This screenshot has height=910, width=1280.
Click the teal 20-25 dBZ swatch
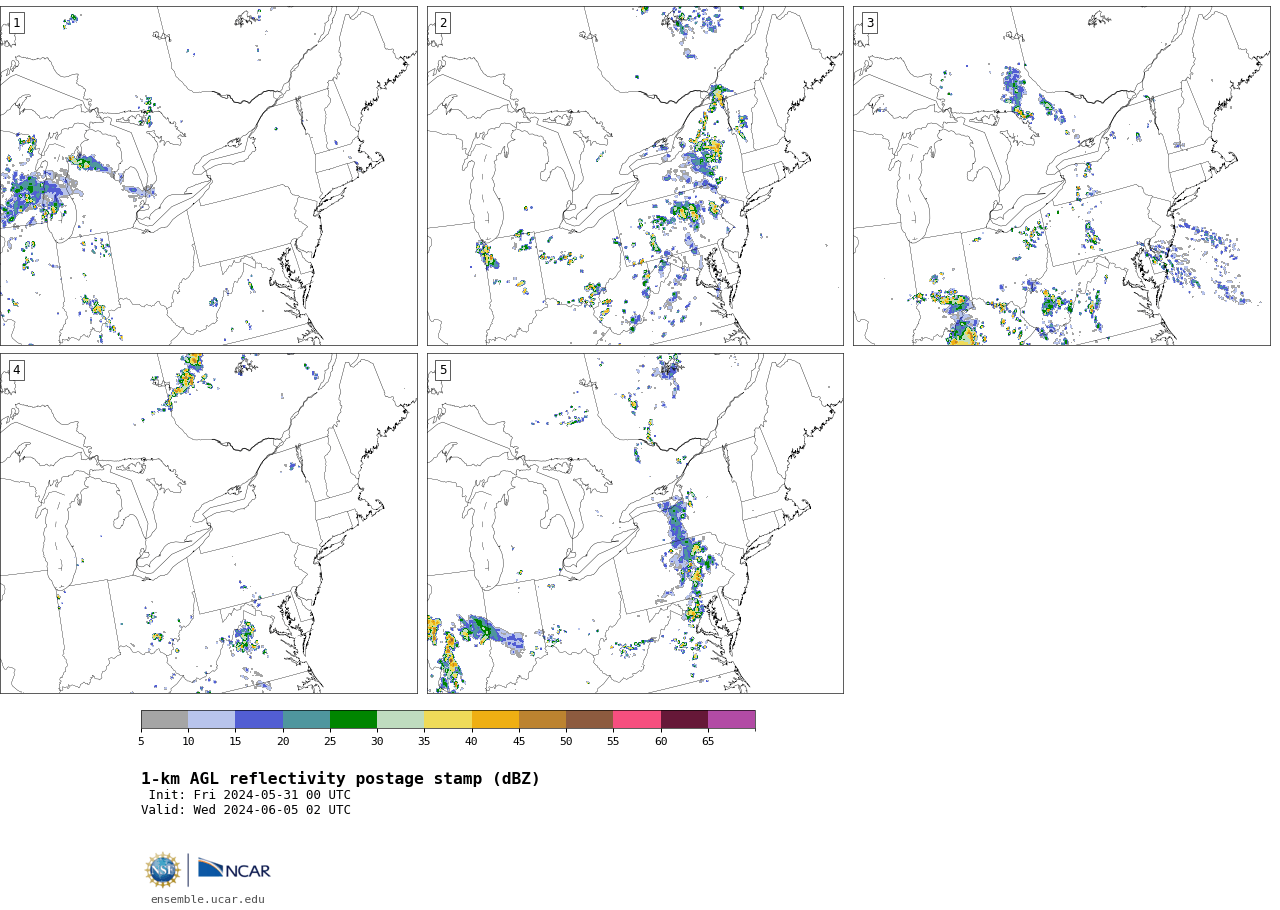306,720
